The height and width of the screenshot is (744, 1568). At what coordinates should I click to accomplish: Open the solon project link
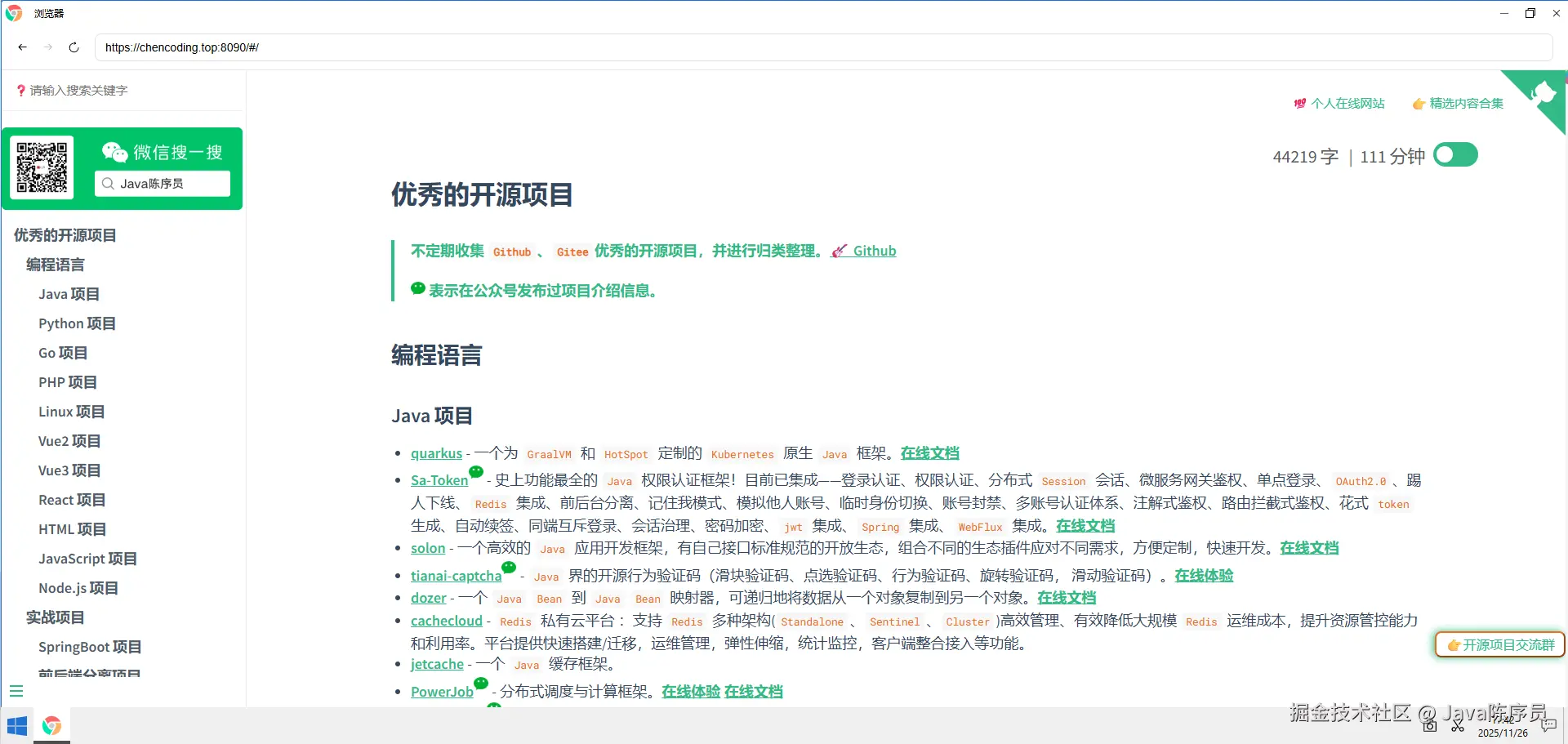[428, 548]
